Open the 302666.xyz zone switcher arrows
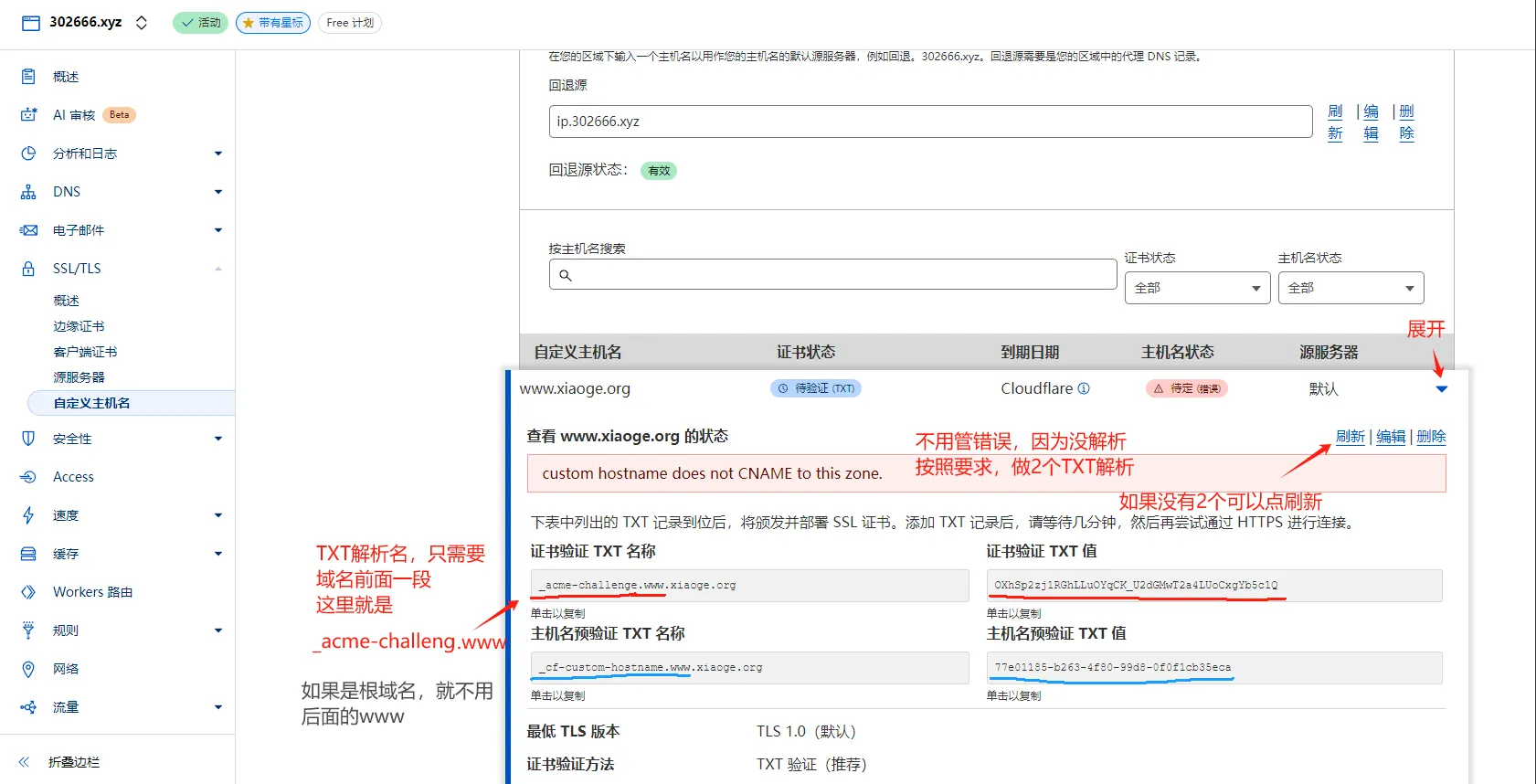 pos(142,23)
